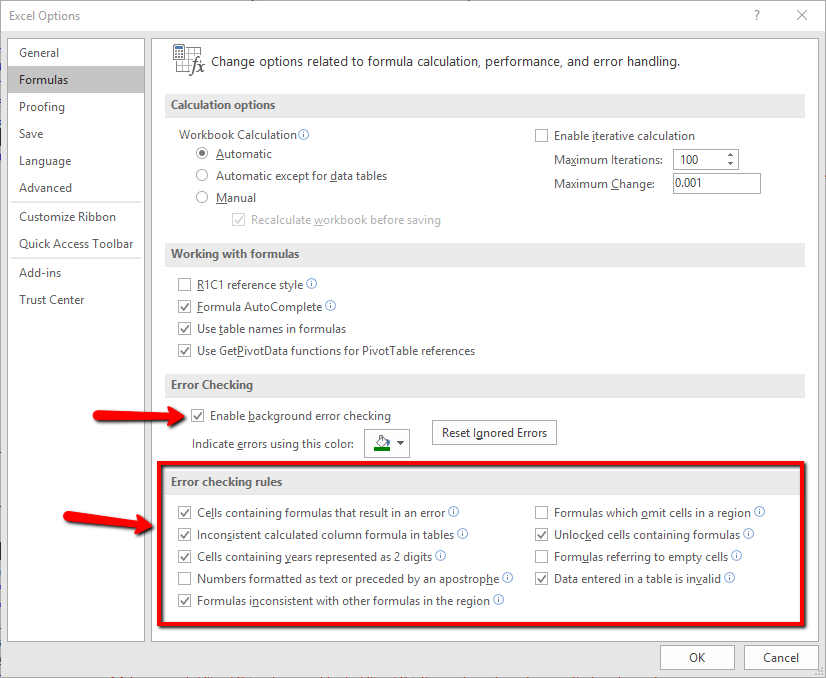826x678 pixels.
Task: Show info for Formulas which omit cells
Action: tap(759, 512)
